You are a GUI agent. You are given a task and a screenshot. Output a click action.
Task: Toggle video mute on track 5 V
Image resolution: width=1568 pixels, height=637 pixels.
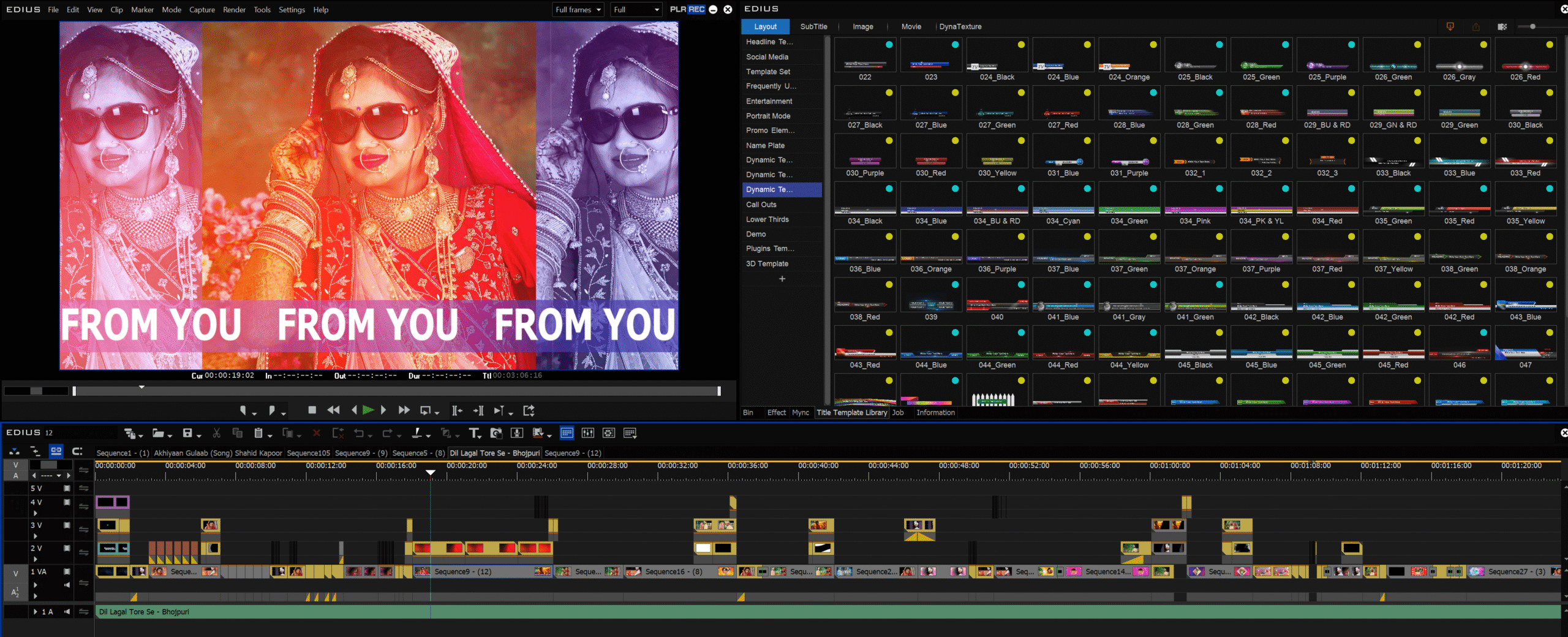coord(67,488)
